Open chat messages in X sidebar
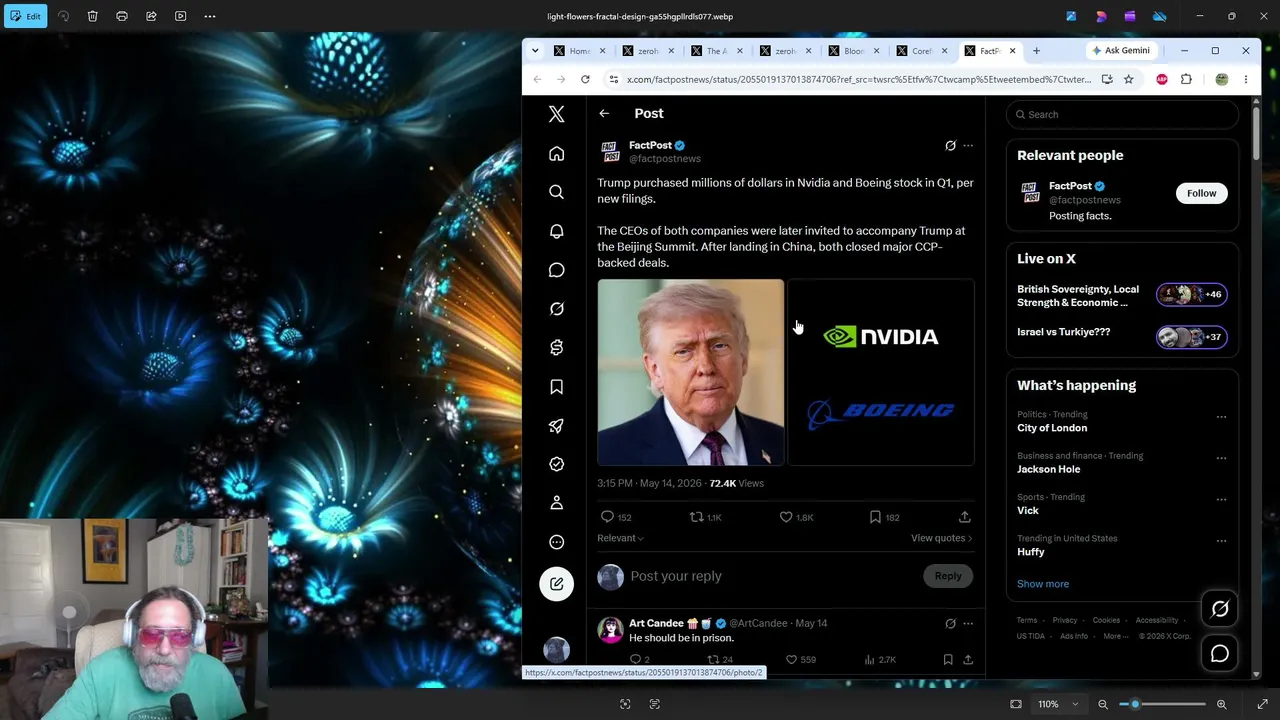The image size is (1280, 720). pos(557,270)
